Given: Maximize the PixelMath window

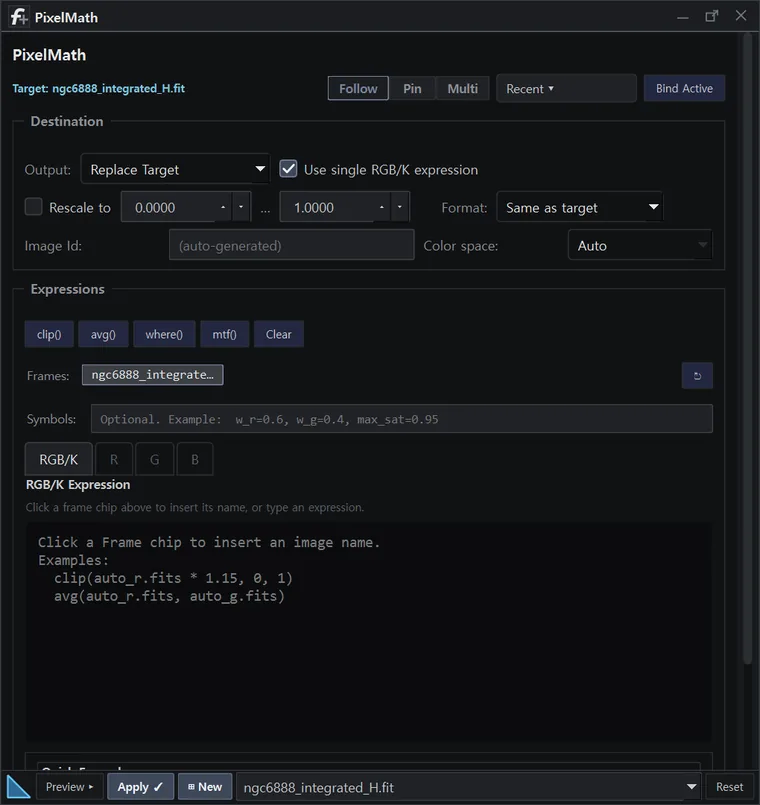Looking at the screenshot, I should 711,16.
